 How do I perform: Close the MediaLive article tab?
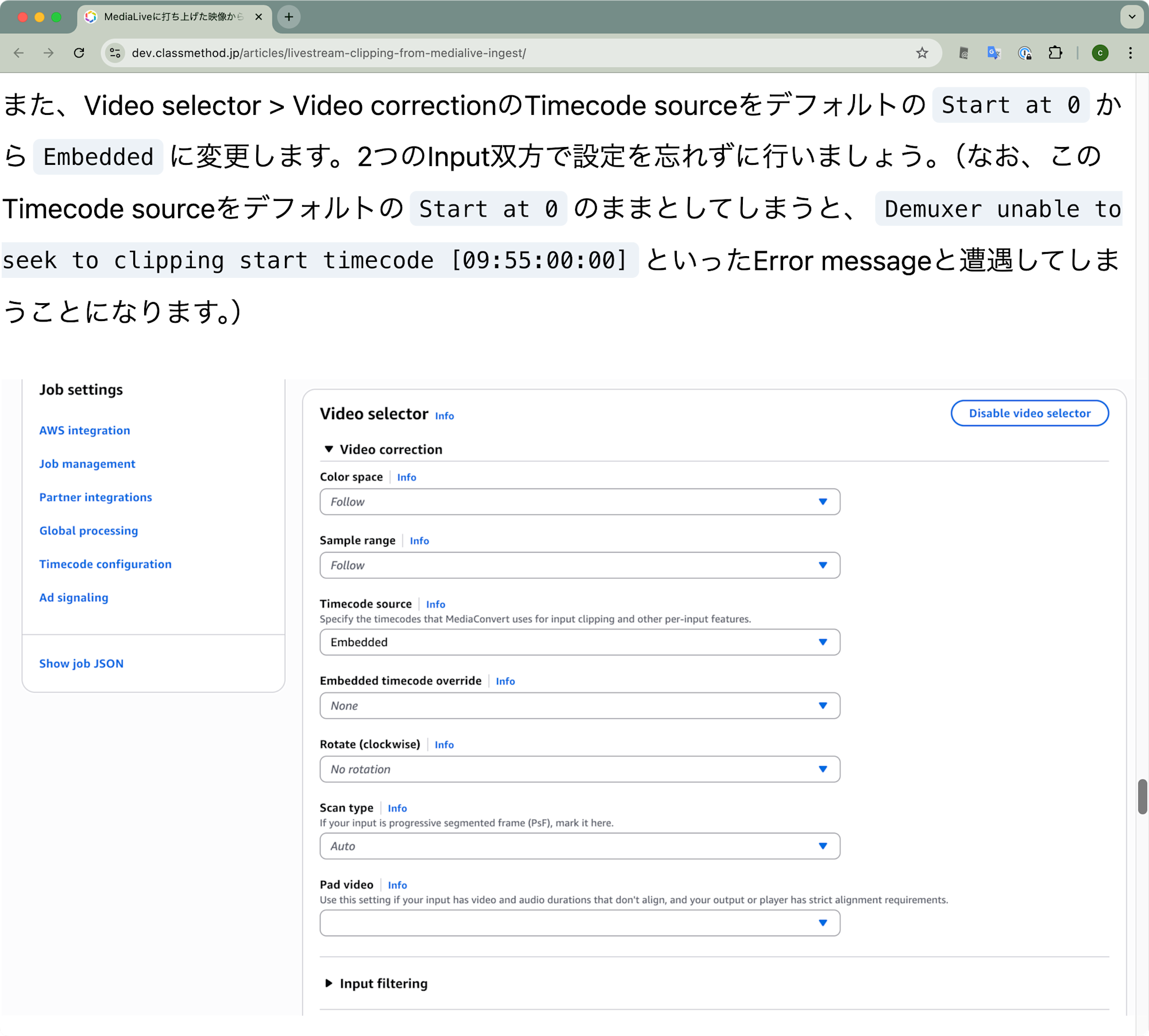(259, 17)
